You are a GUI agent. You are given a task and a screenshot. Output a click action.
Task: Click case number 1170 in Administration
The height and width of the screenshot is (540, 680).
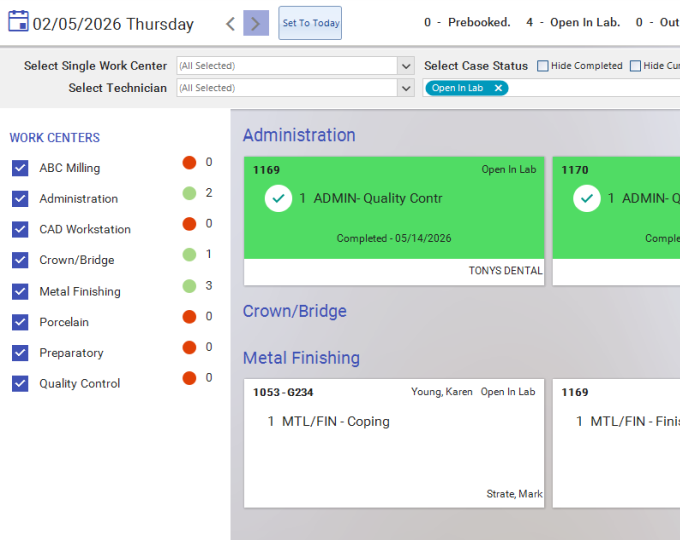point(575,170)
